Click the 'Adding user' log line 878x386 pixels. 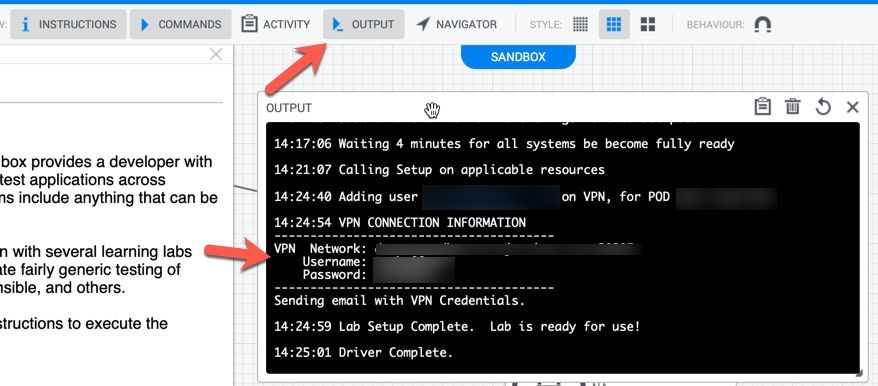[525, 197]
